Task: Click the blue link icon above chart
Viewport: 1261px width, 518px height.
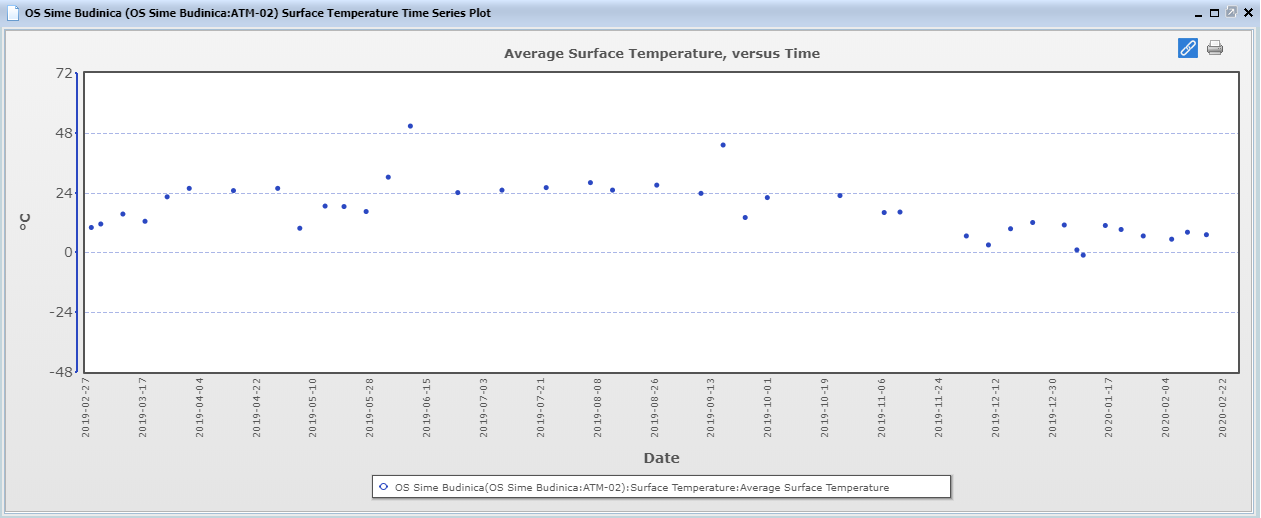Action: [1187, 47]
